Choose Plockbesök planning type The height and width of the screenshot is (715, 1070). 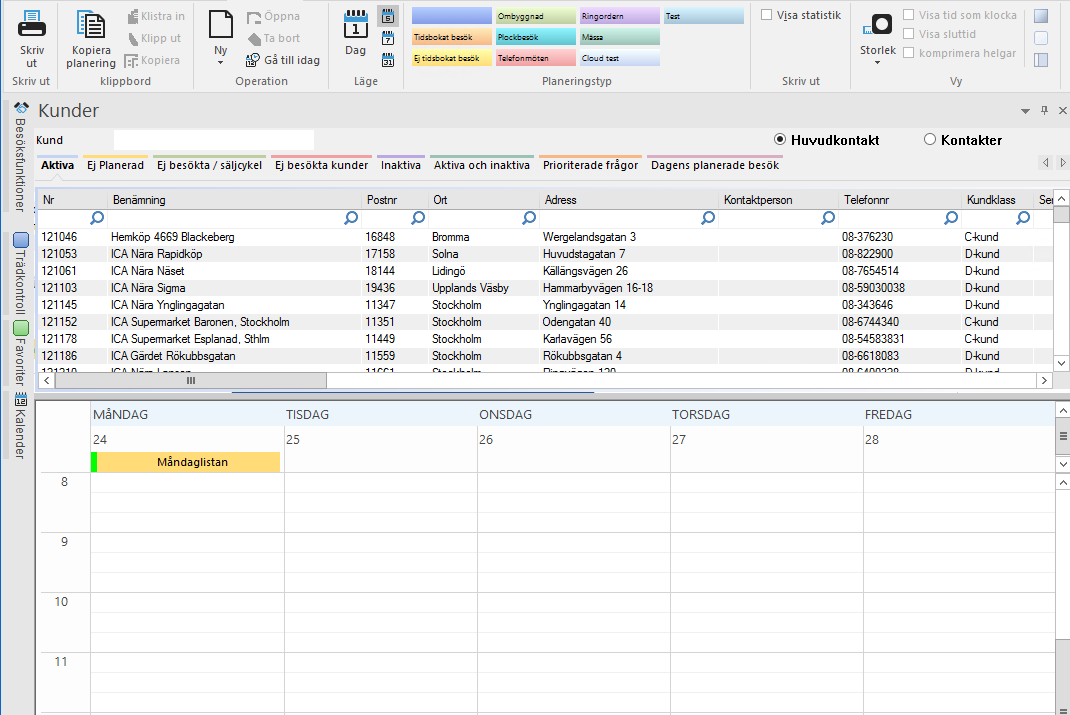[x=536, y=37]
